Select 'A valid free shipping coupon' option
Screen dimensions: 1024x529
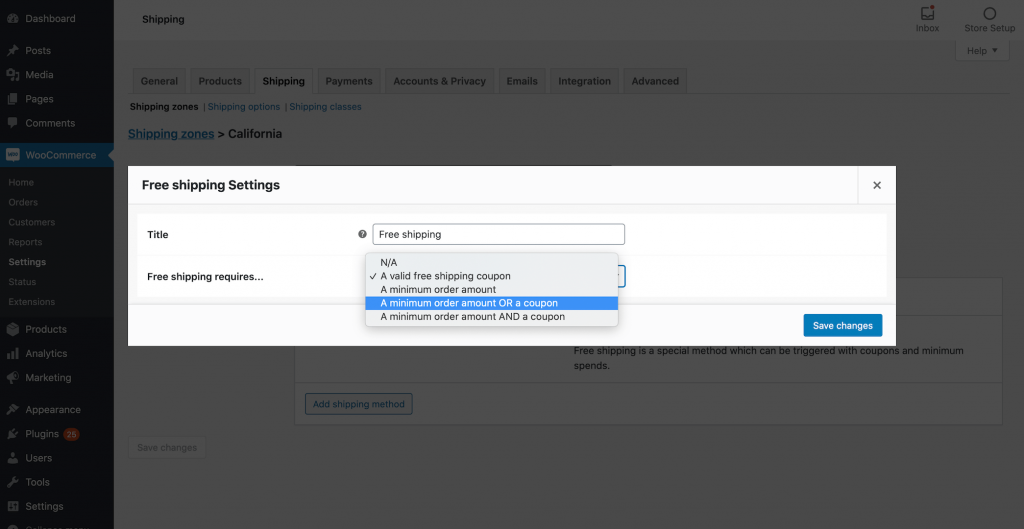(491, 276)
